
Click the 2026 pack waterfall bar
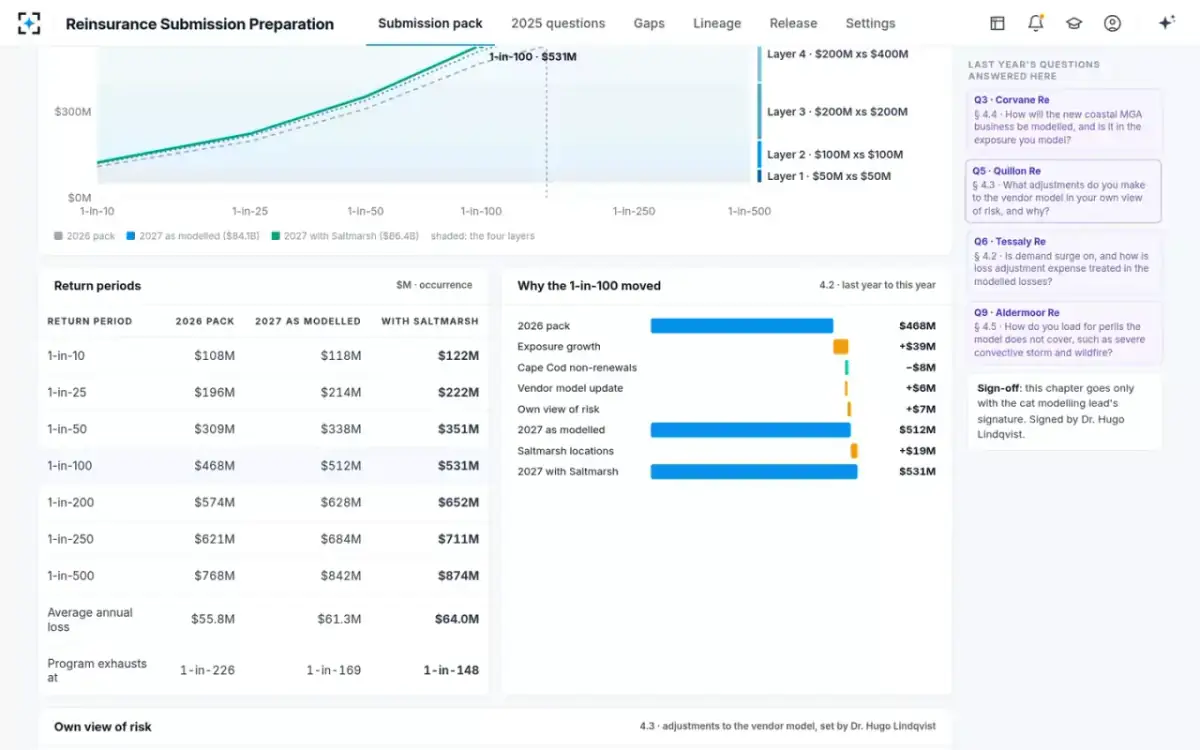[742, 326]
